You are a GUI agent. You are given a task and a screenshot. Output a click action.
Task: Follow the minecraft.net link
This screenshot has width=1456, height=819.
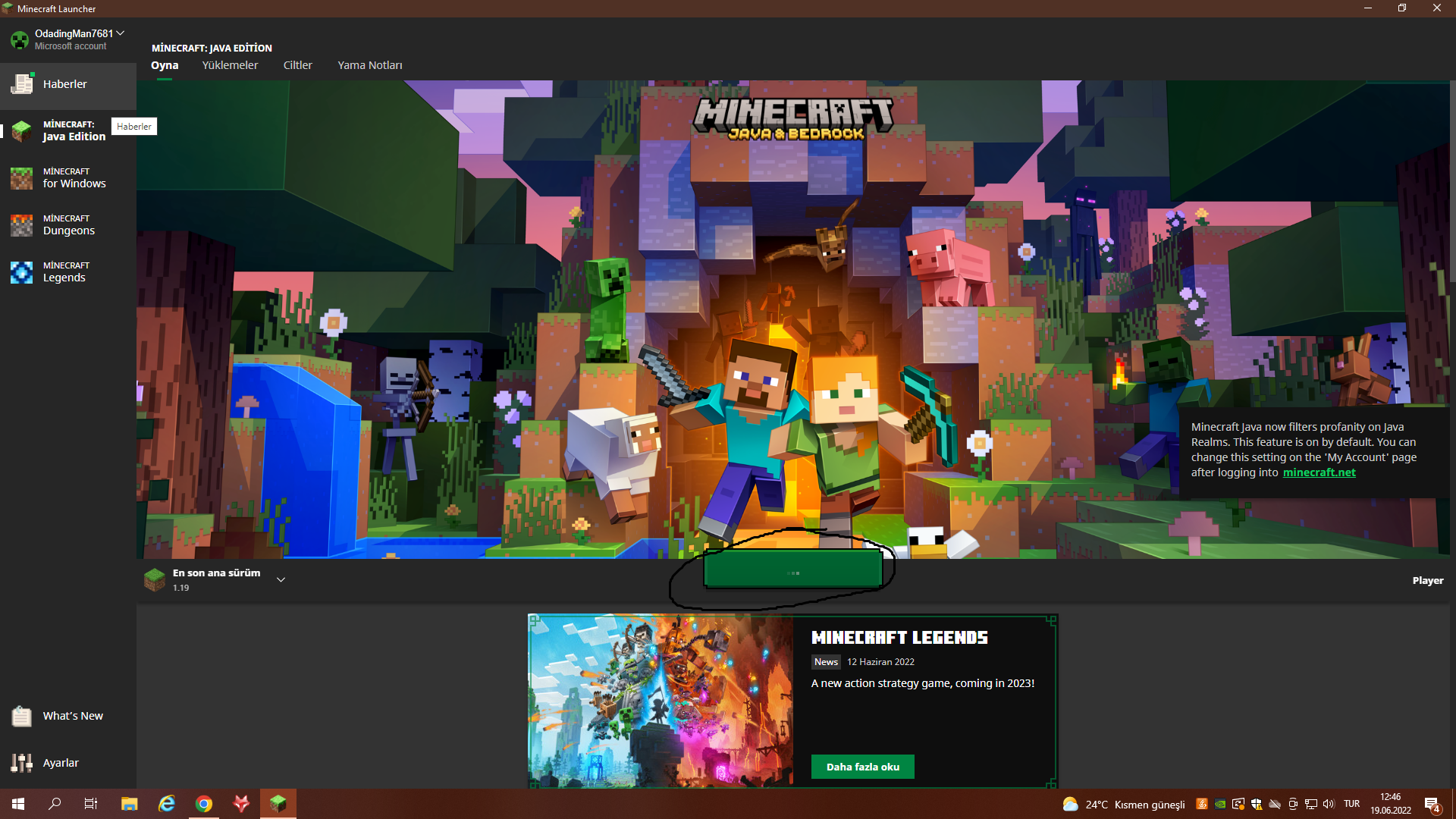(1319, 472)
